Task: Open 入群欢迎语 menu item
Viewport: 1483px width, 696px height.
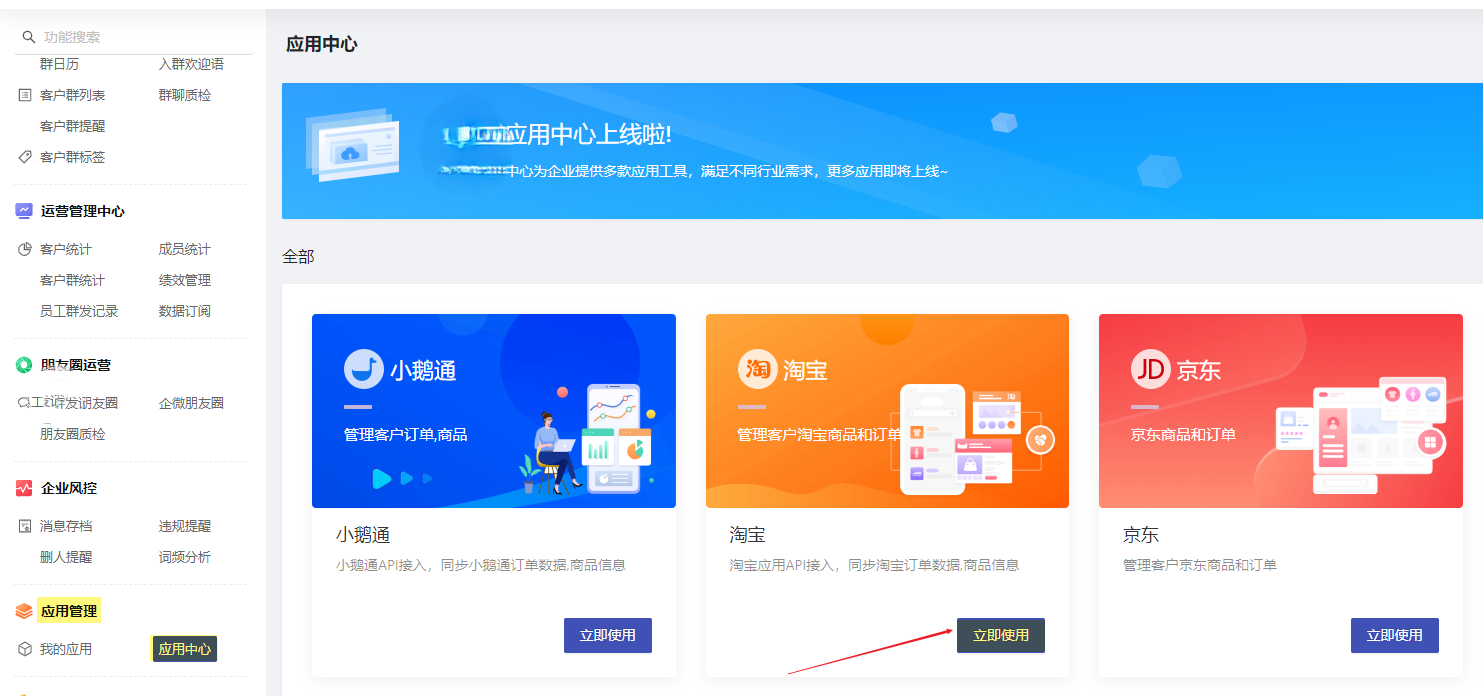Action: click(191, 64)
